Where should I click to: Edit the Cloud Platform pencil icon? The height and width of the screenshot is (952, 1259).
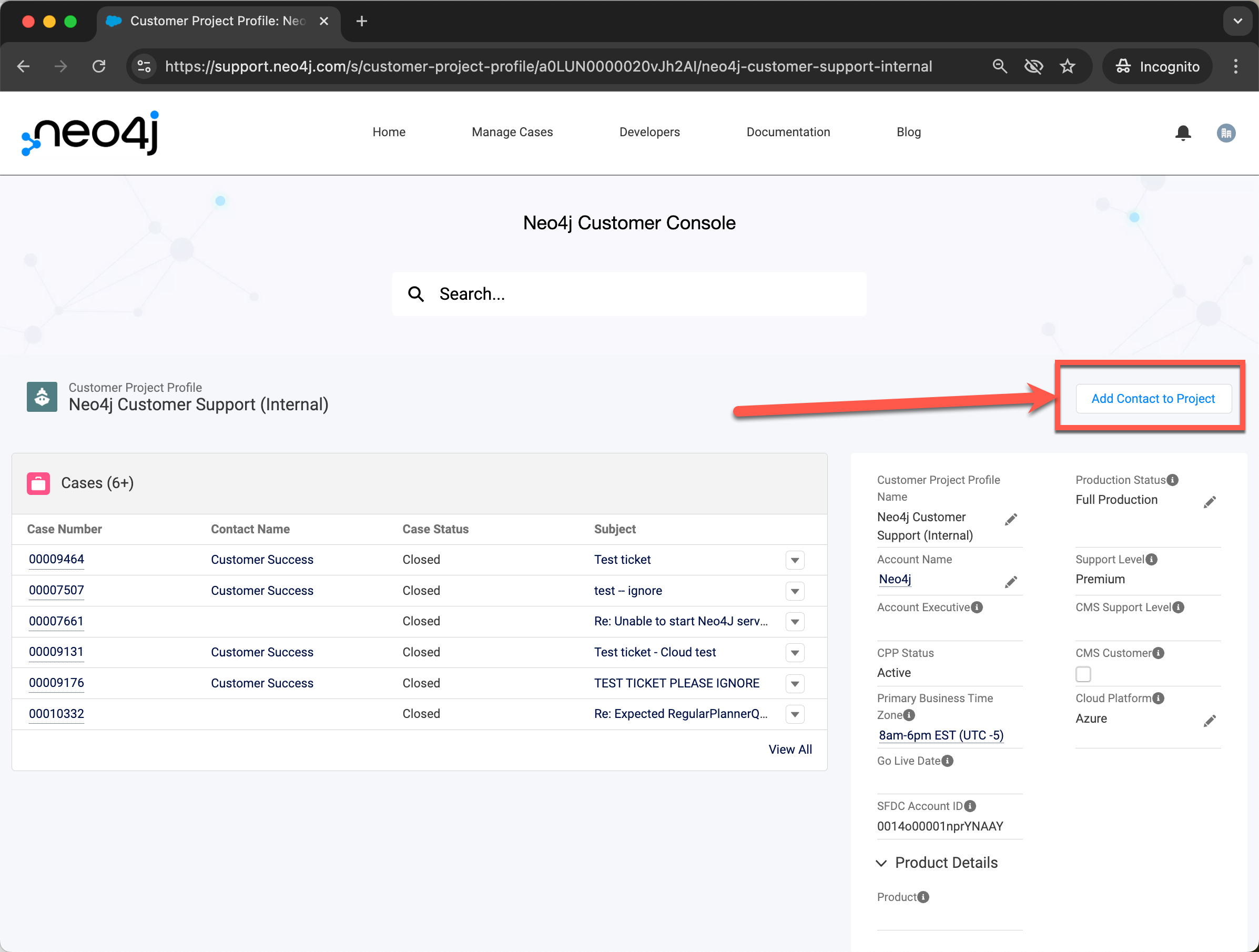[x=1210, y=721]
